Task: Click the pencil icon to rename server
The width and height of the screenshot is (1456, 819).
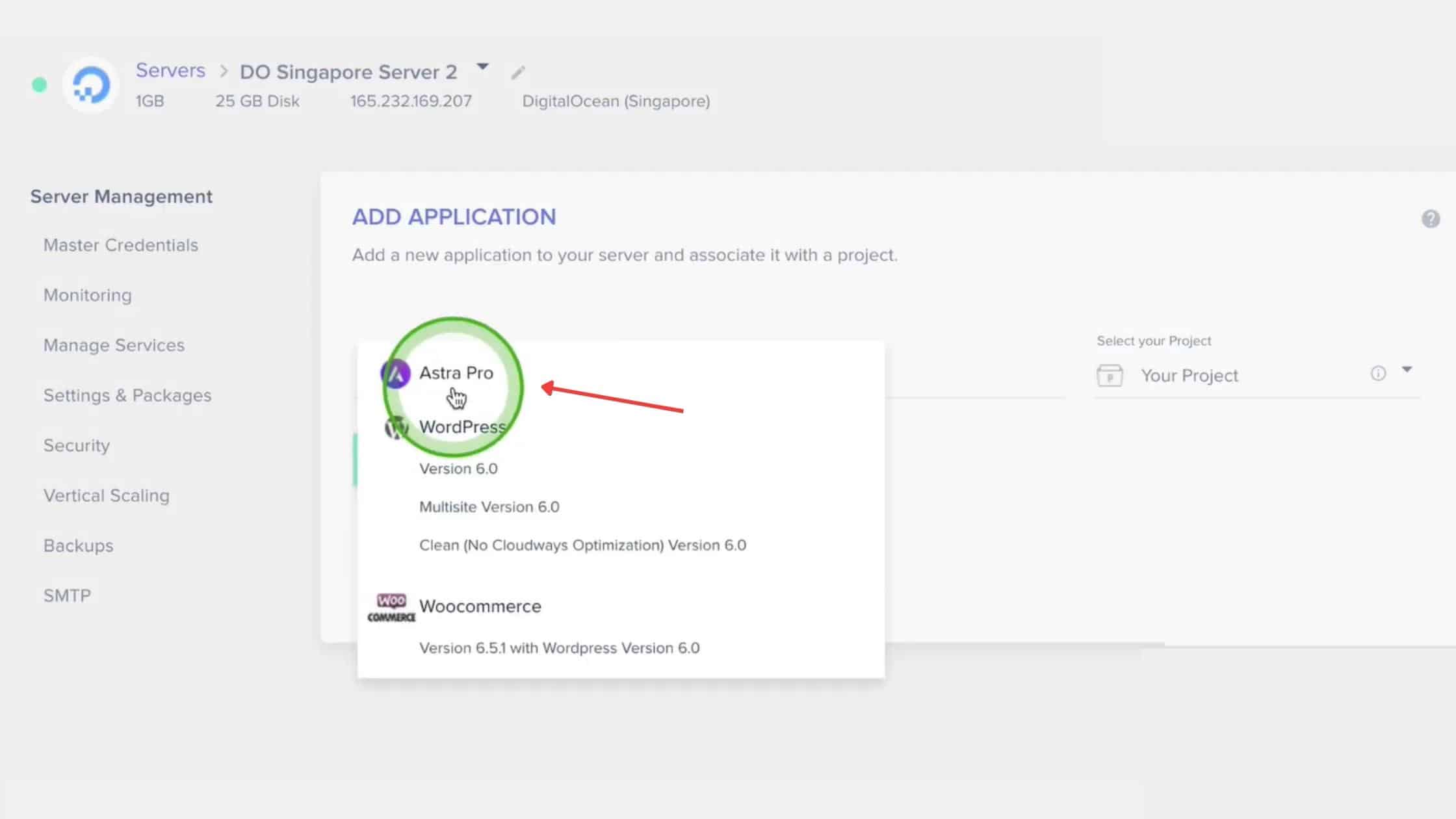Action: [517, 73]
